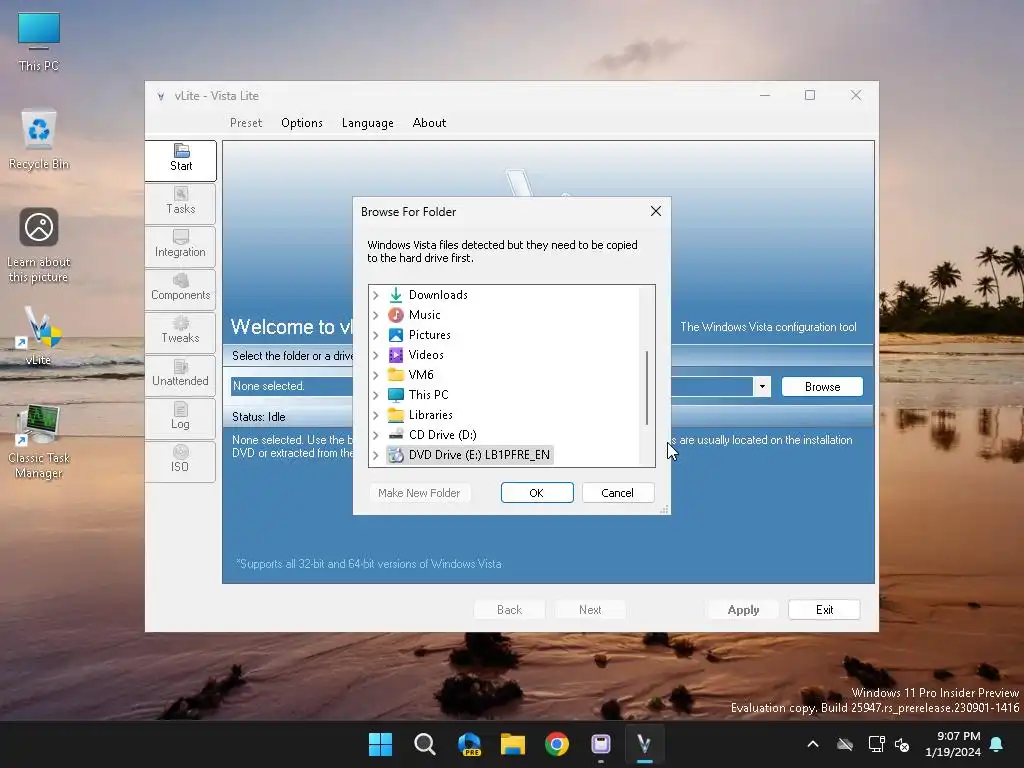The image size is (1024, 768).
Task: Open the Tasks section in sidebar
Action: coord(181,202)
